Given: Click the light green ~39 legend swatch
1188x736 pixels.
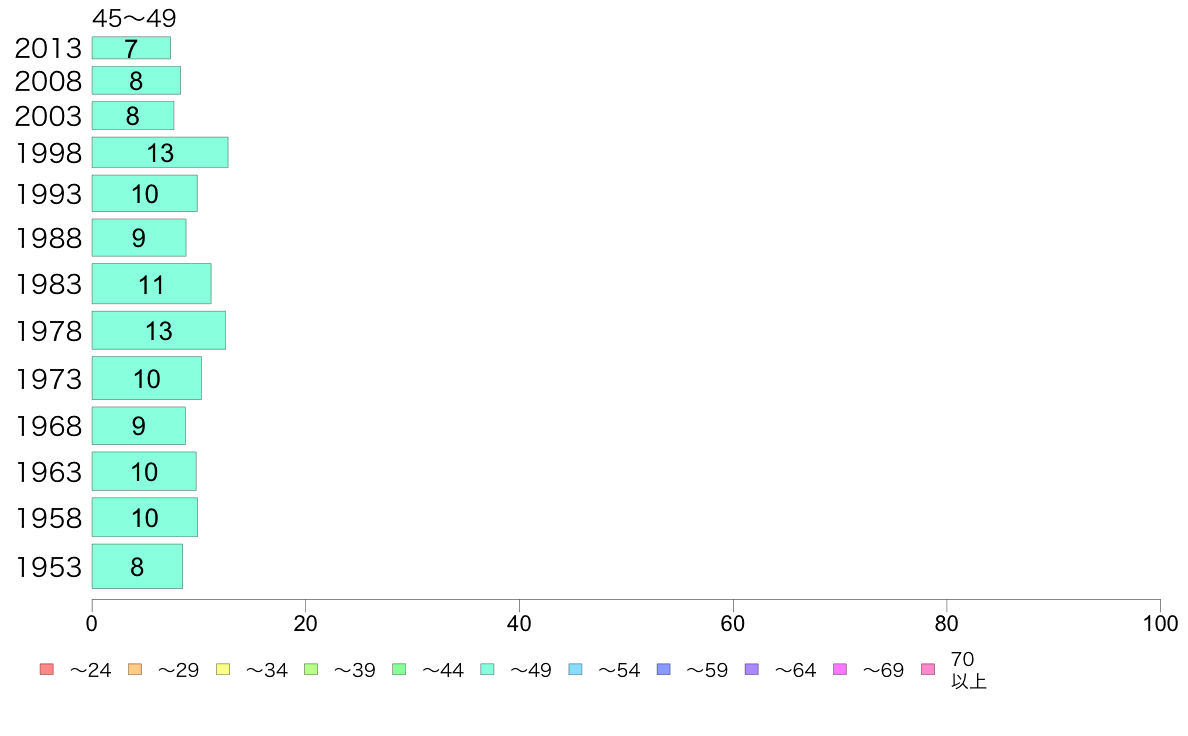Looking at the screenshot, I should (x=311, y=669).
